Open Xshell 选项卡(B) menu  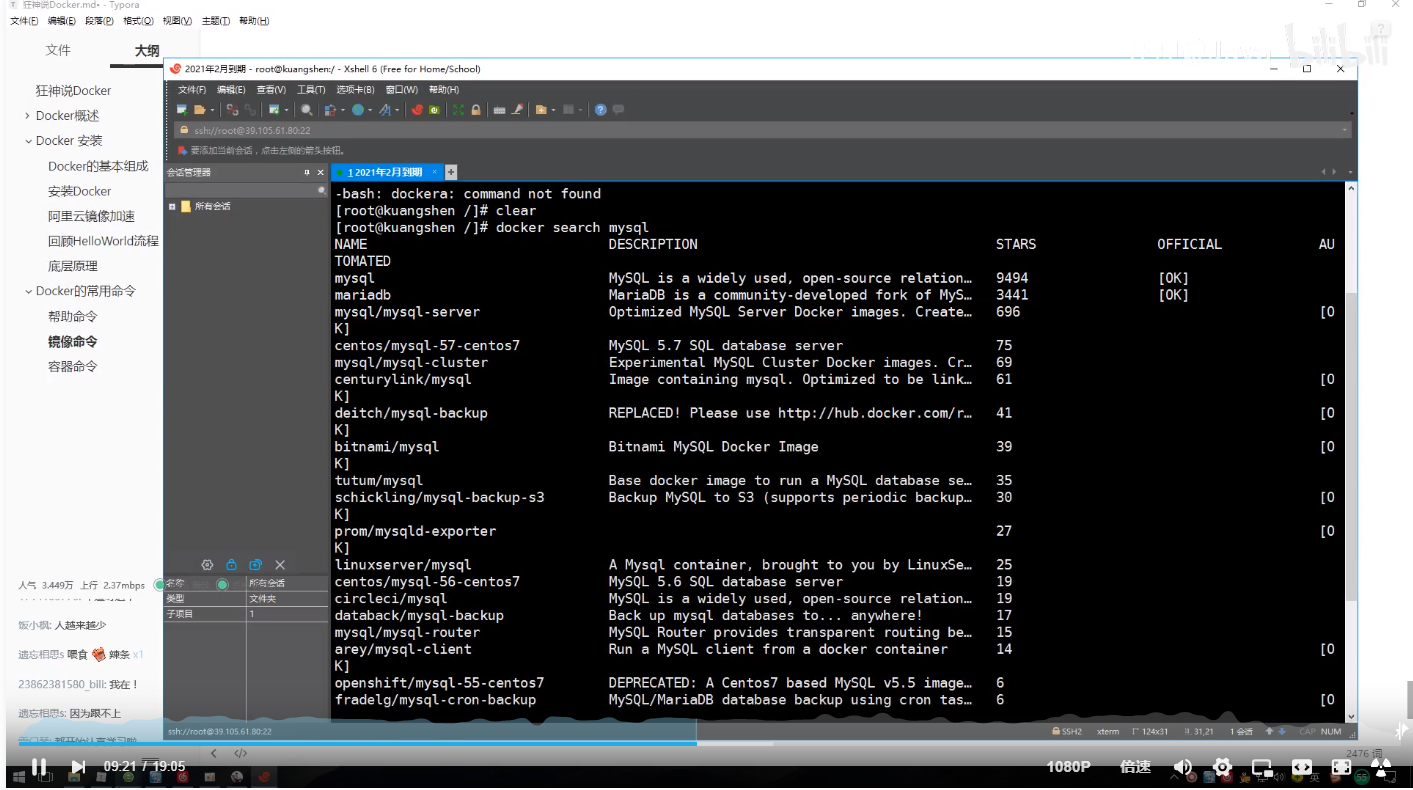click(x=355, y=90)
